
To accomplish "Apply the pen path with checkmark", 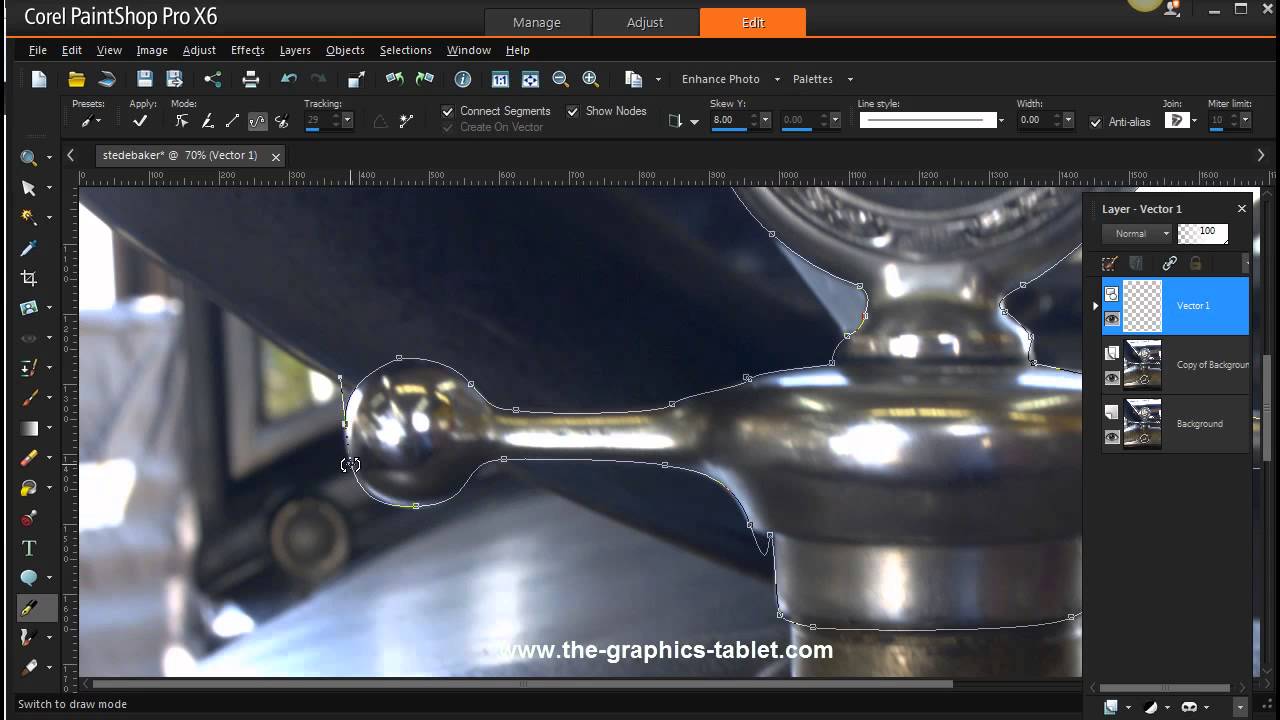I will pos(140,121).
